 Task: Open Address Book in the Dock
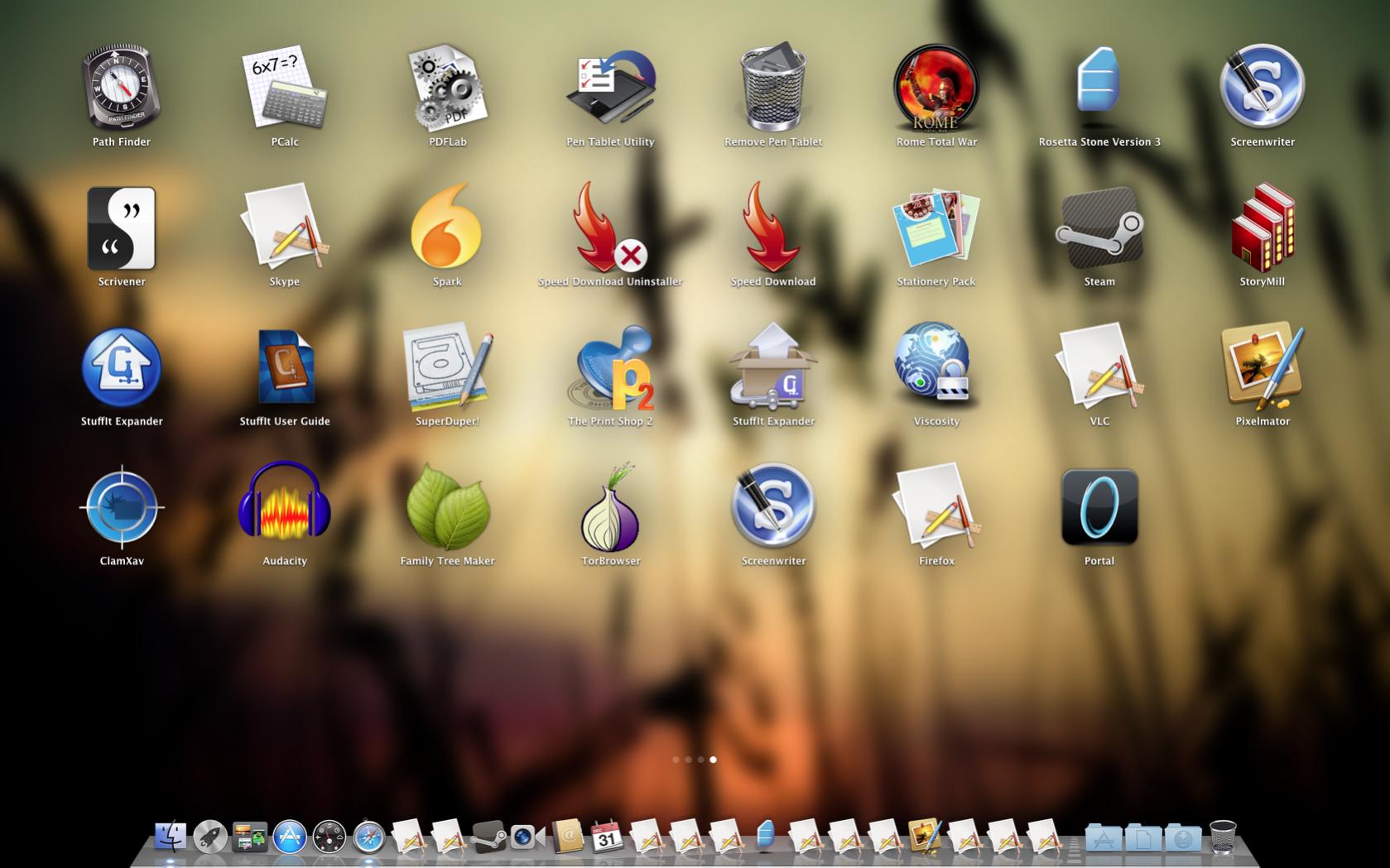[568, 837]
